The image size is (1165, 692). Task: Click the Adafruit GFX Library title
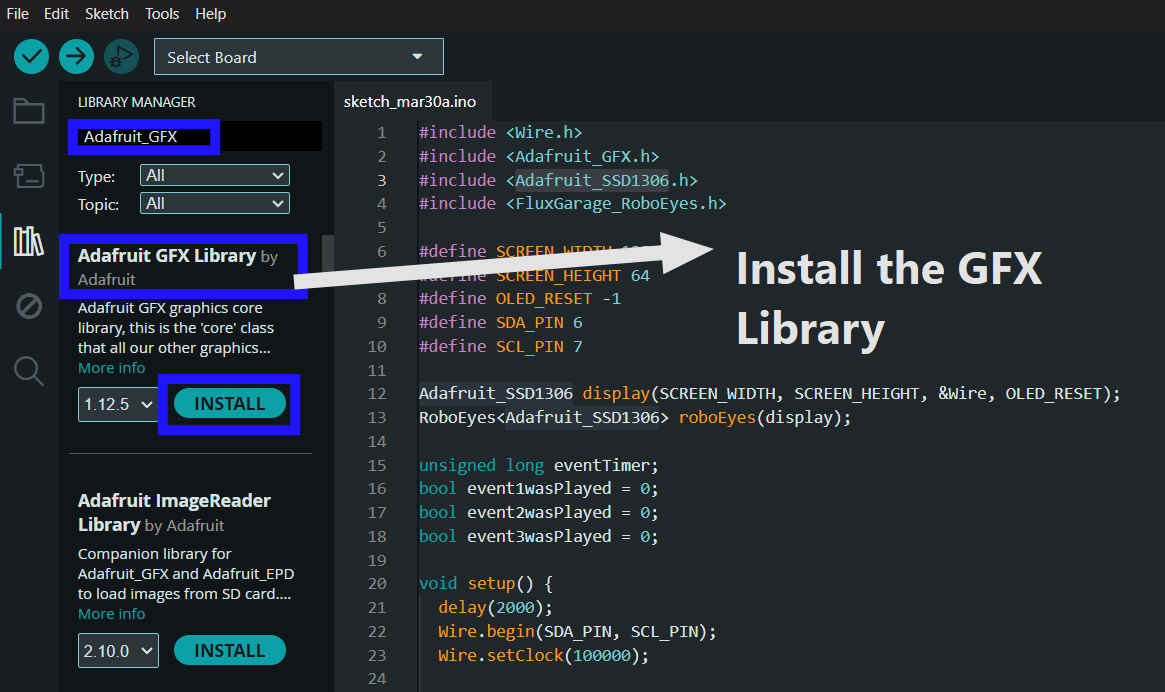(x=167, y=256)
